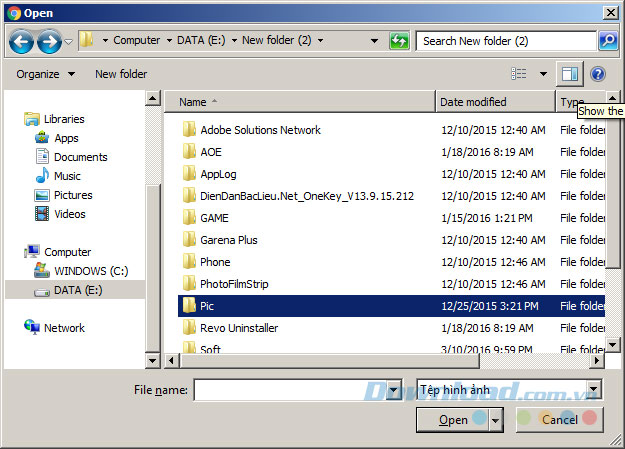Click the New folder button

pos(121,74)
